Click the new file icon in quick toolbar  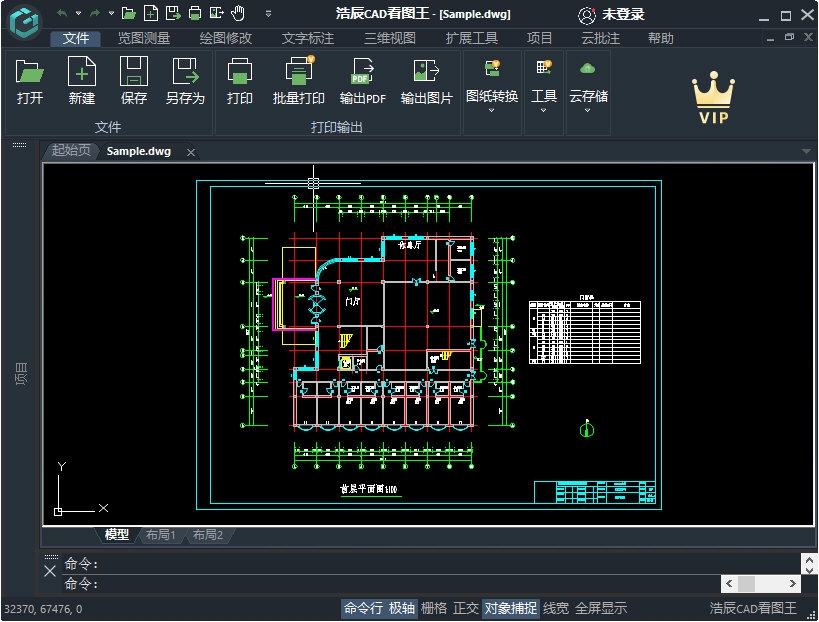point(150,13)
